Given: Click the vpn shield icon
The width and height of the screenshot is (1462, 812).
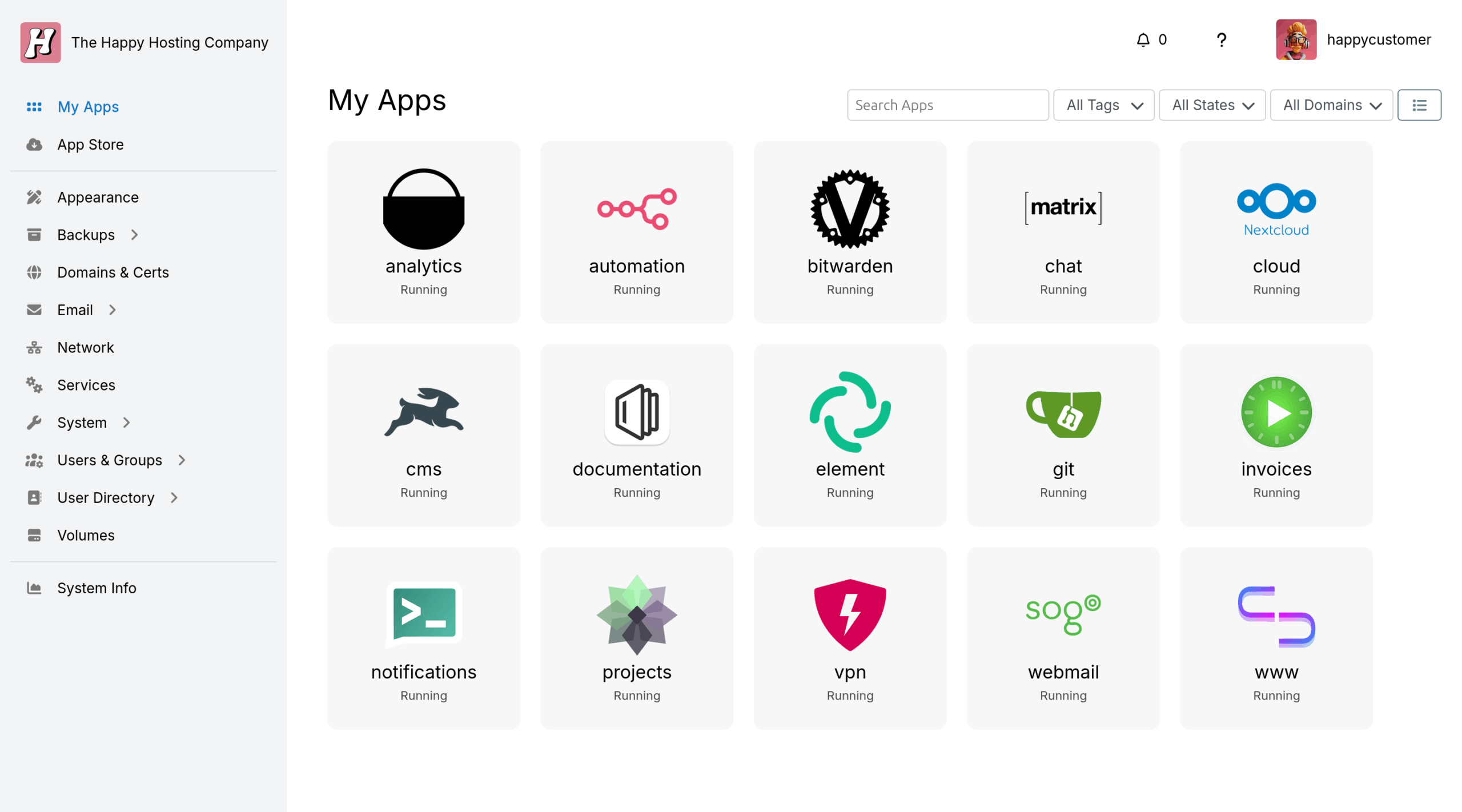Looking at the screenshot, I should point(849,614).
